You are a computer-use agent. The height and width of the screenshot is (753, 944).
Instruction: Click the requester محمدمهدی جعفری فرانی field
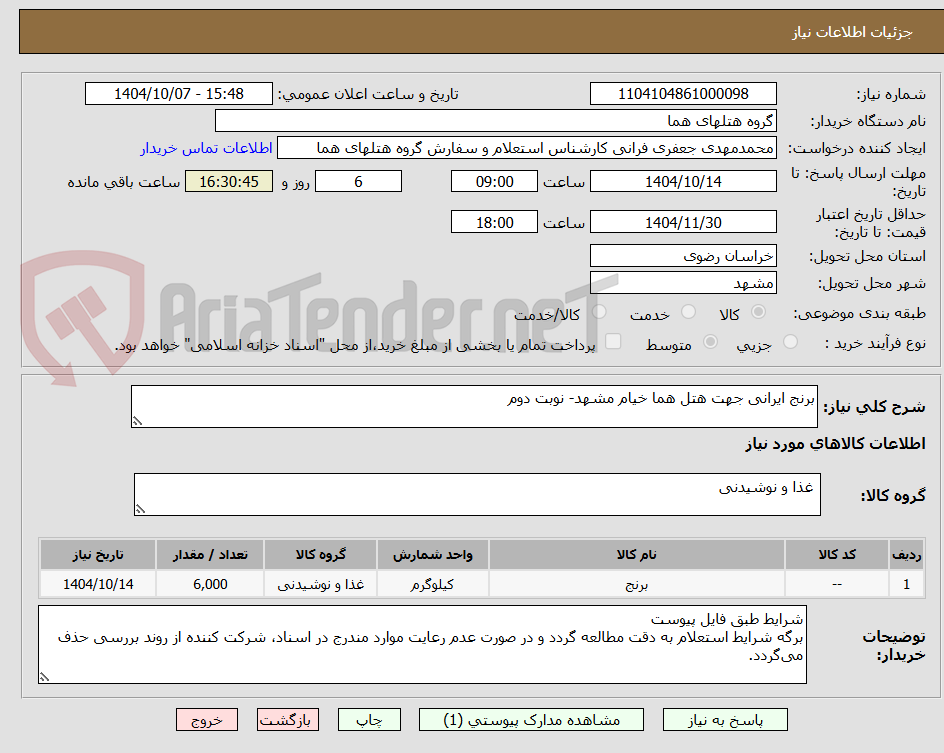tap(527, 148)
